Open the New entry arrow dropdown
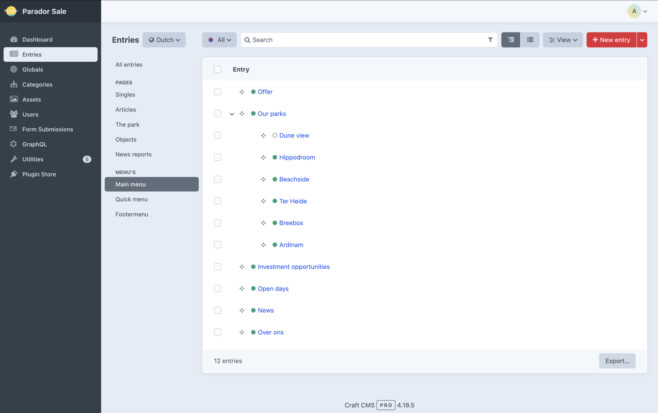 [642, 40]
